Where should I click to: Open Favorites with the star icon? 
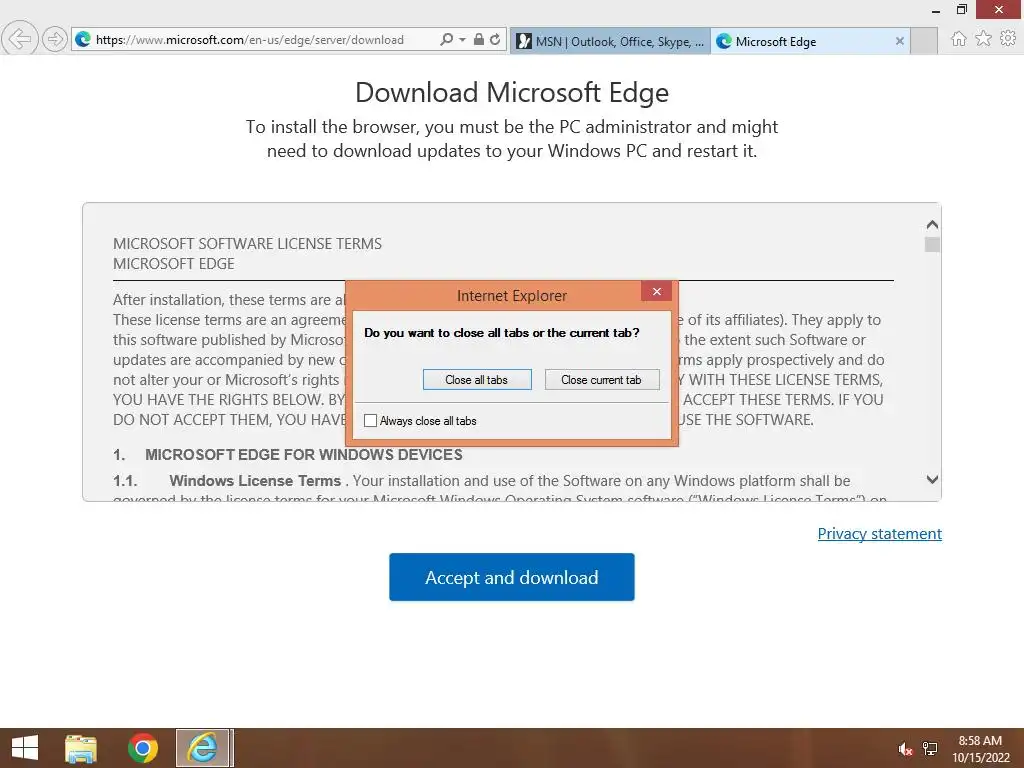click(x=983, y=39)
